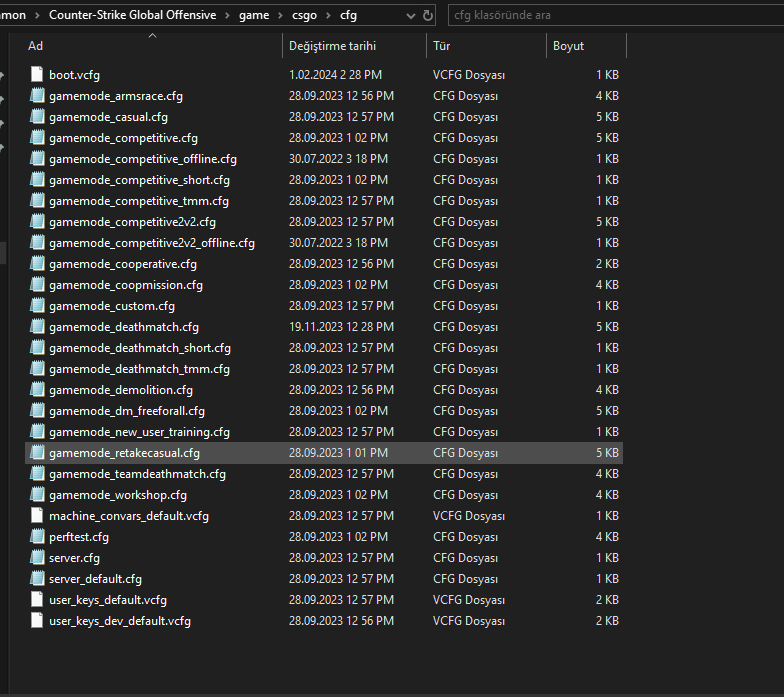Select gamemode_demolition.cfg file name
Screen dimensions: 784x697
tap(121, 390)
